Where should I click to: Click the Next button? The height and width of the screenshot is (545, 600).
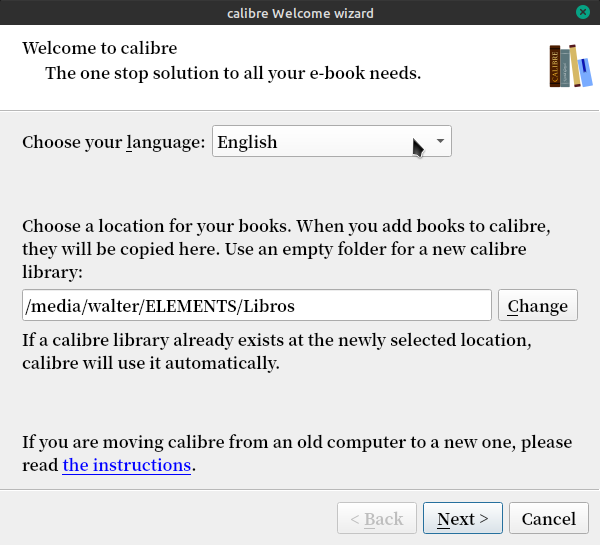point(463,518)
